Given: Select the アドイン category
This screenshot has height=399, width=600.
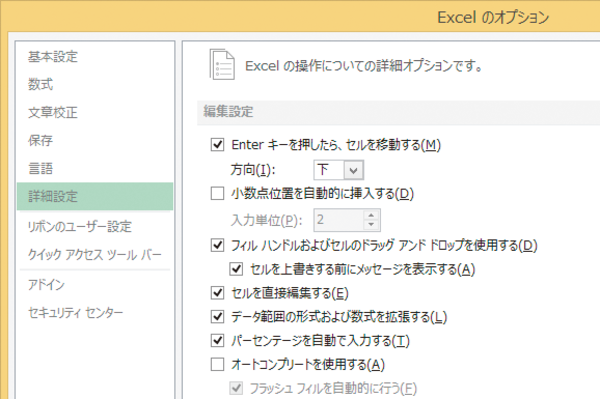Looking at the screenshot, I should pyautogui.click(x=46, y=285).
